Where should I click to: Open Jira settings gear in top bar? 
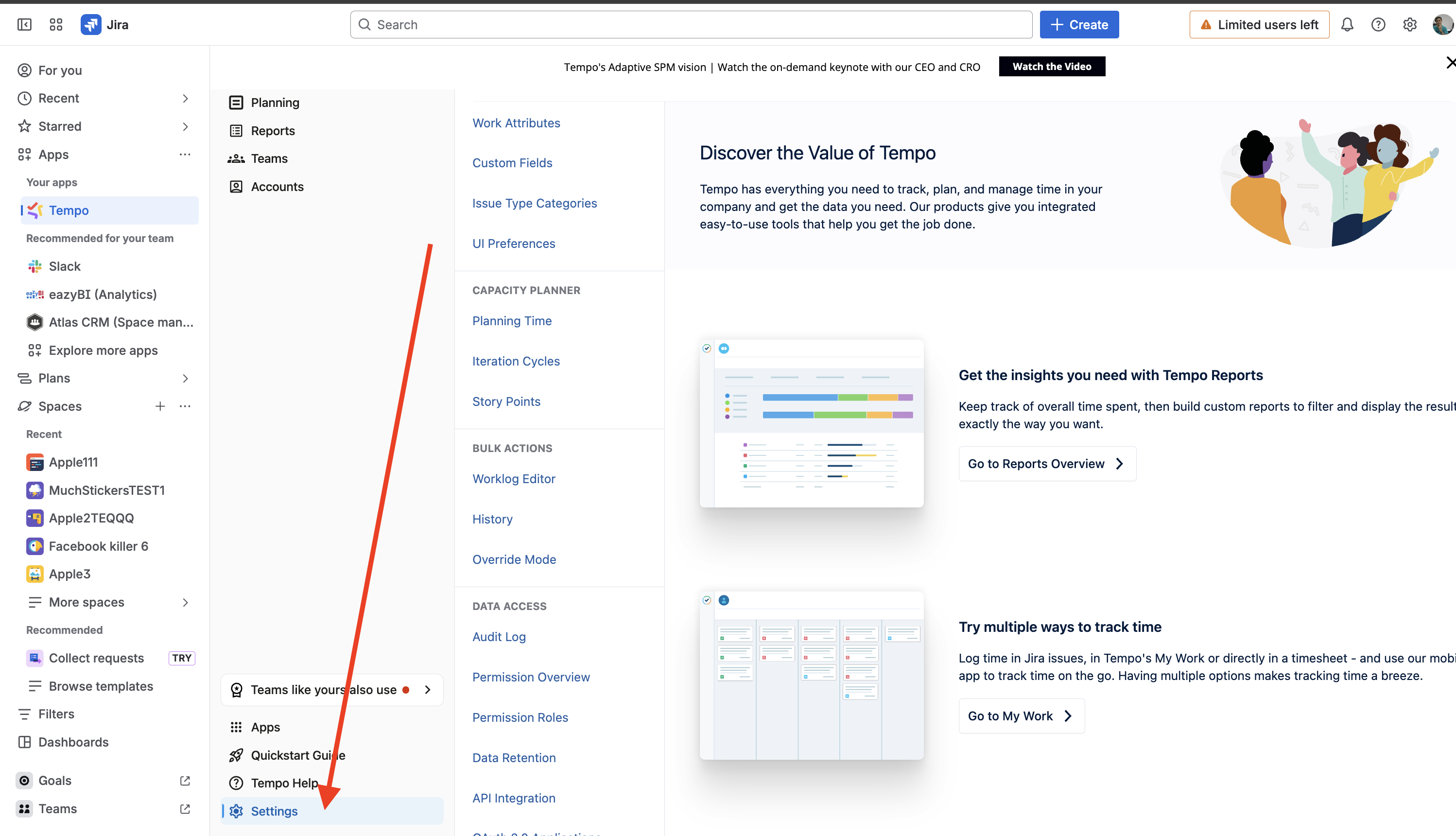click(x=1409, y=25)
